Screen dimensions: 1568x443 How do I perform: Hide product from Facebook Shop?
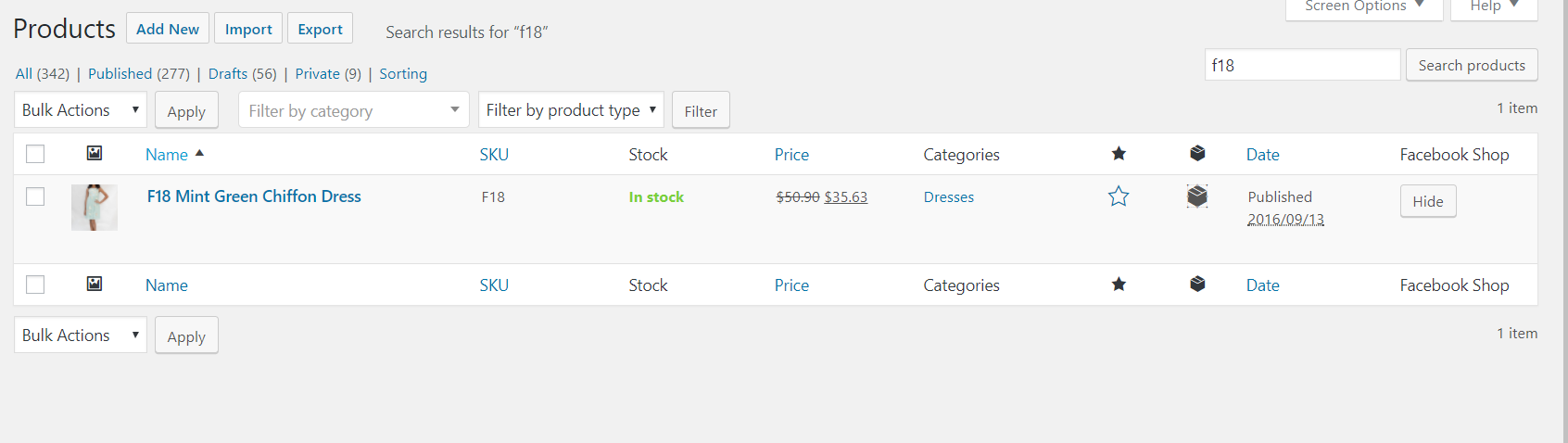(x=1428, y=201)
